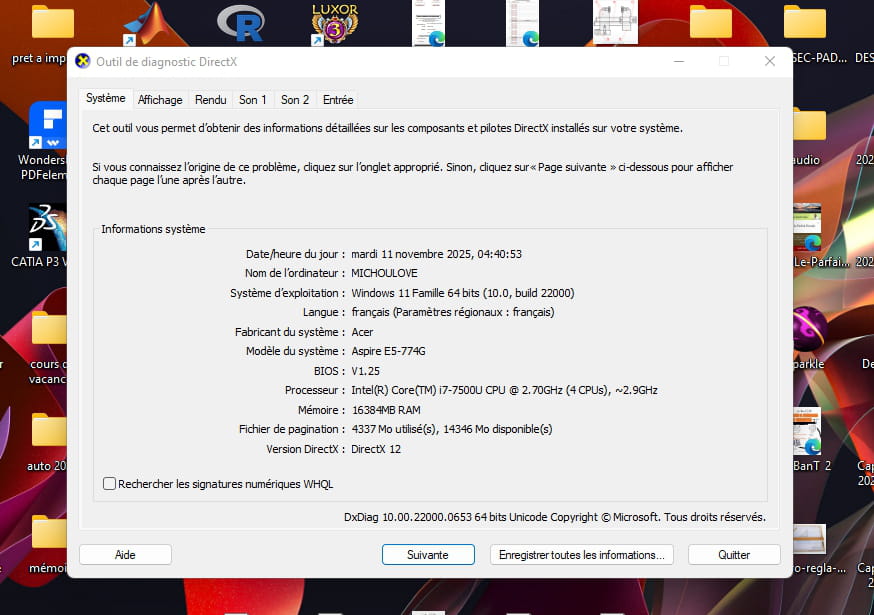Click "Enregistrer toutes les informations..." button

tap(581, 554)
